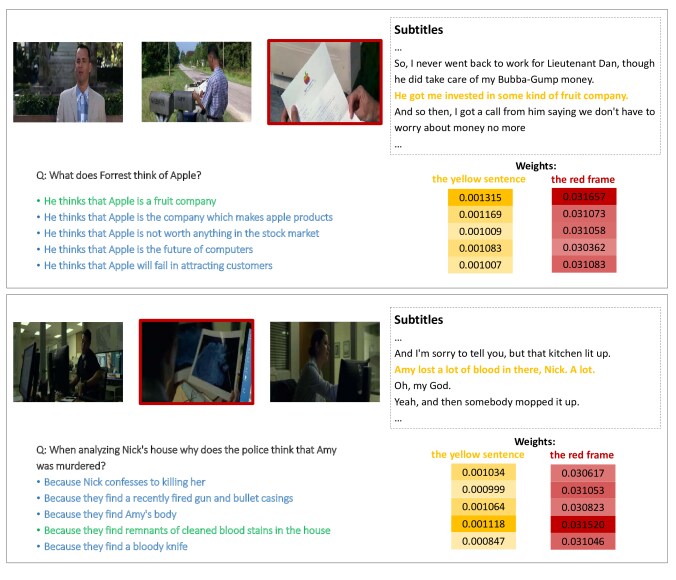The width and height of the screenshot is (676, 580).
Task: Select yellow subtitle "He got me invested in some kind of fruit company."
Action: coord(511,95)
